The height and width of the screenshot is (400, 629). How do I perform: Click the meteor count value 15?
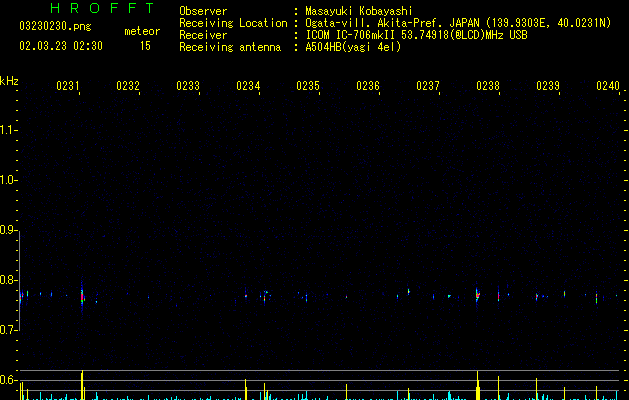tap(145, 46)
